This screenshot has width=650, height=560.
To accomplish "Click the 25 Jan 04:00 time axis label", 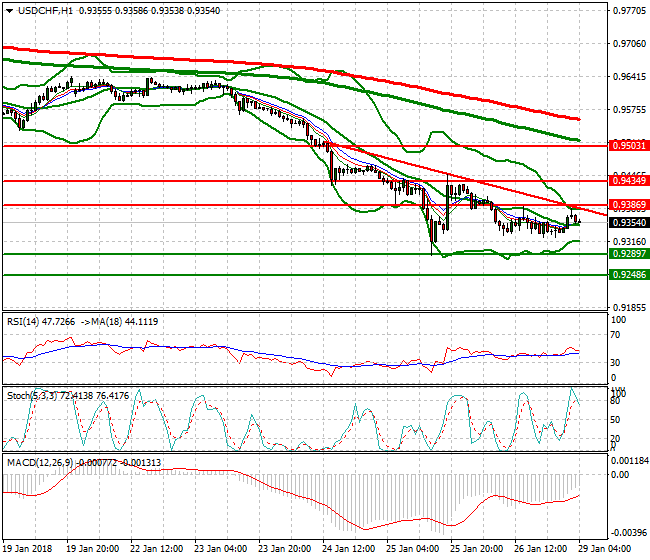I will (x=412, y=549).
